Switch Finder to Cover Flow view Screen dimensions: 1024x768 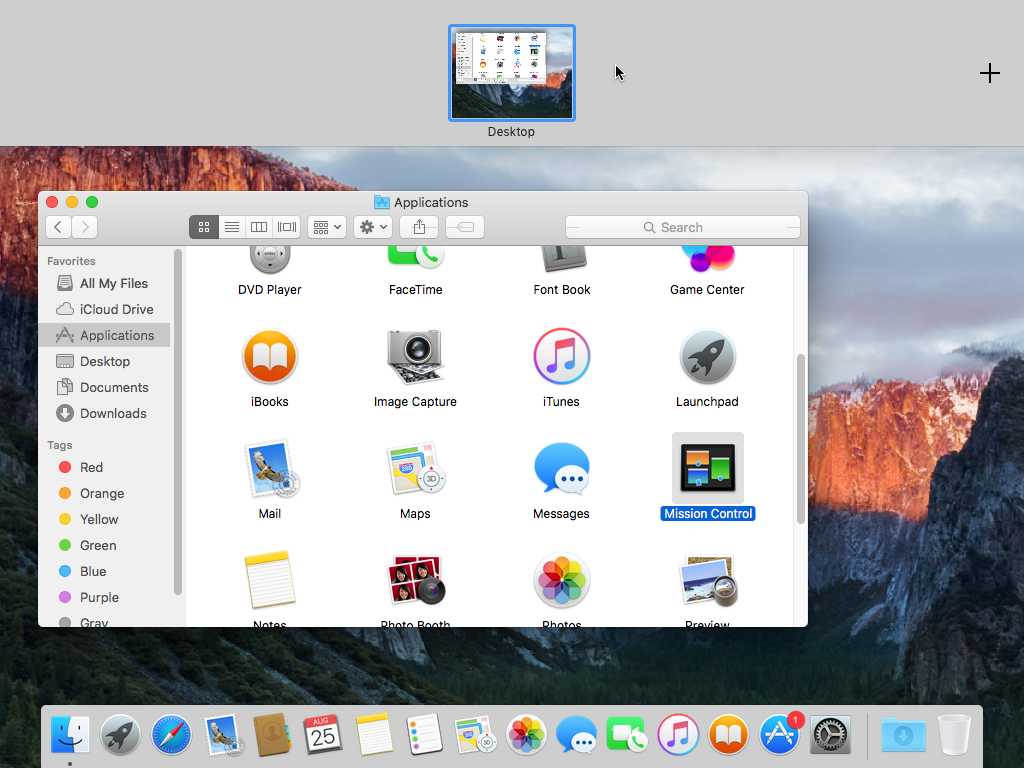point(287,227)
